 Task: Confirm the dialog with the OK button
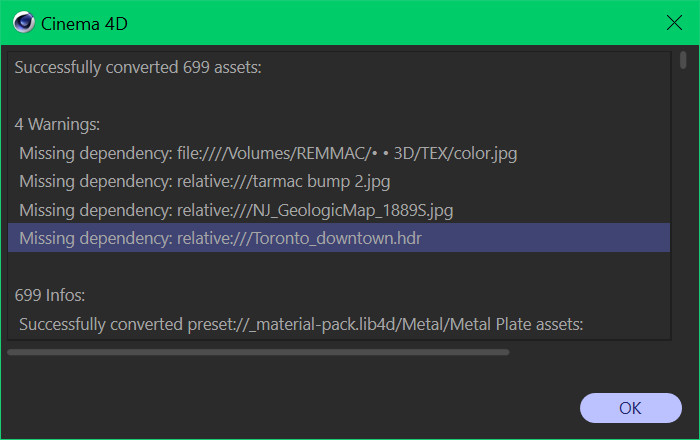coord(630,408)
